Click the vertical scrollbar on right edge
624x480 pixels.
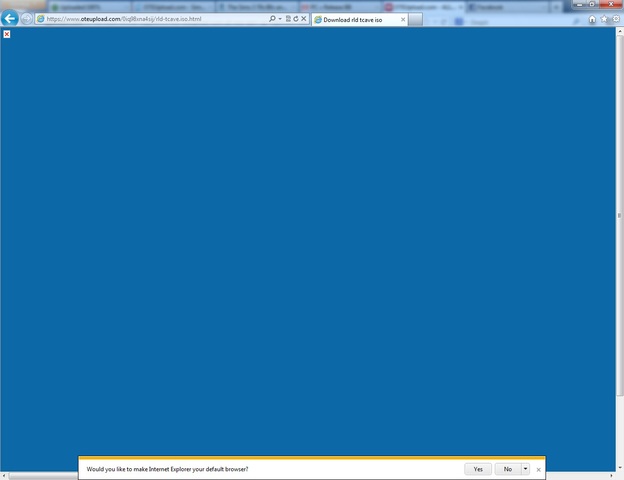(x=620, y=215)
